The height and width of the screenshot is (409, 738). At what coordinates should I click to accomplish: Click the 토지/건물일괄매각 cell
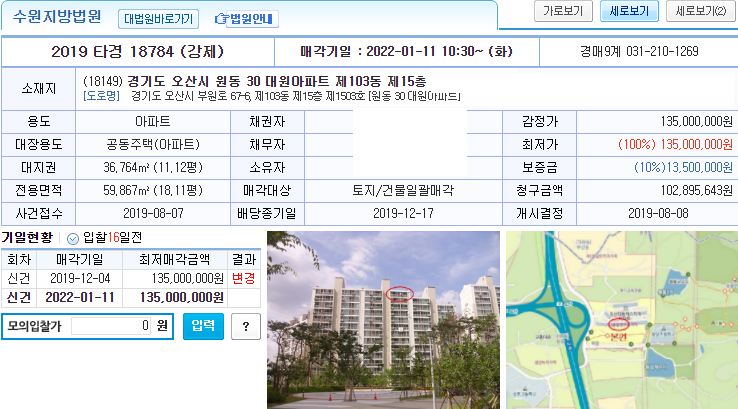(403, 191)
